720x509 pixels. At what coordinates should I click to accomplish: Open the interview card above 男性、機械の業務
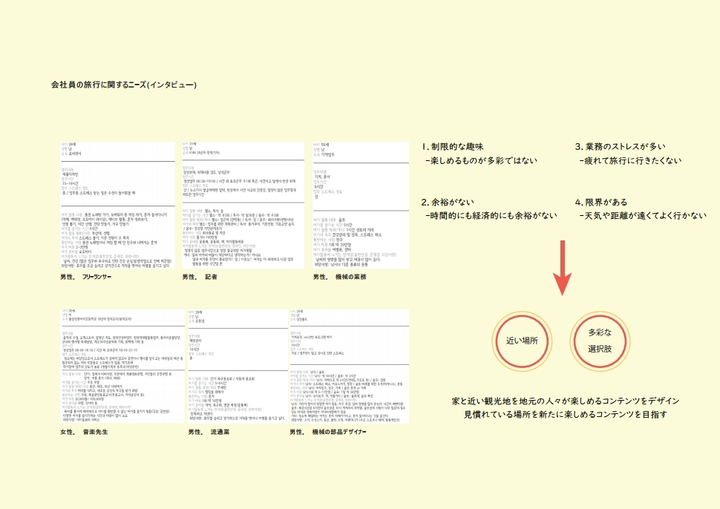(x=360, y=205)
